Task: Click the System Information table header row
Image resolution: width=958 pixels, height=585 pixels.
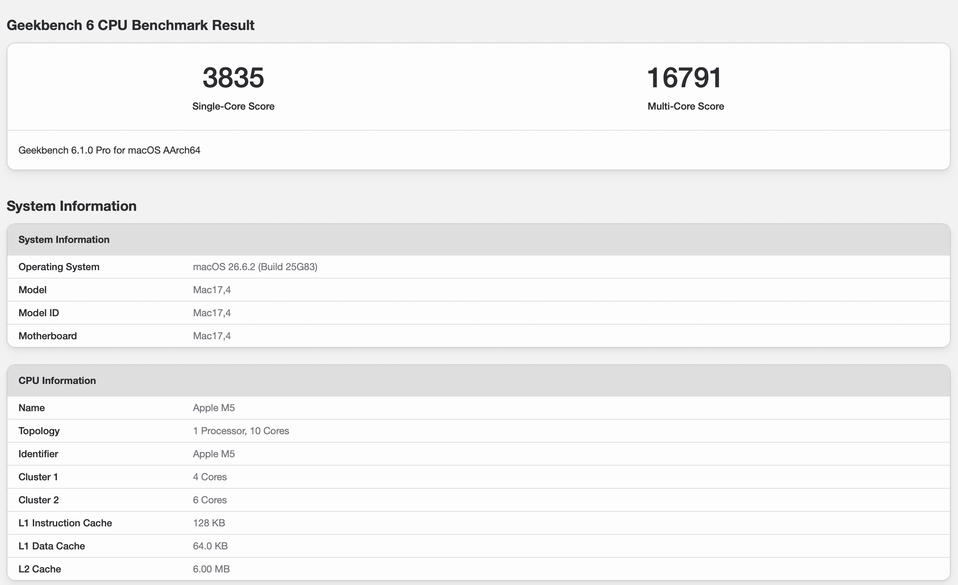Action: [x=478, y=240]
